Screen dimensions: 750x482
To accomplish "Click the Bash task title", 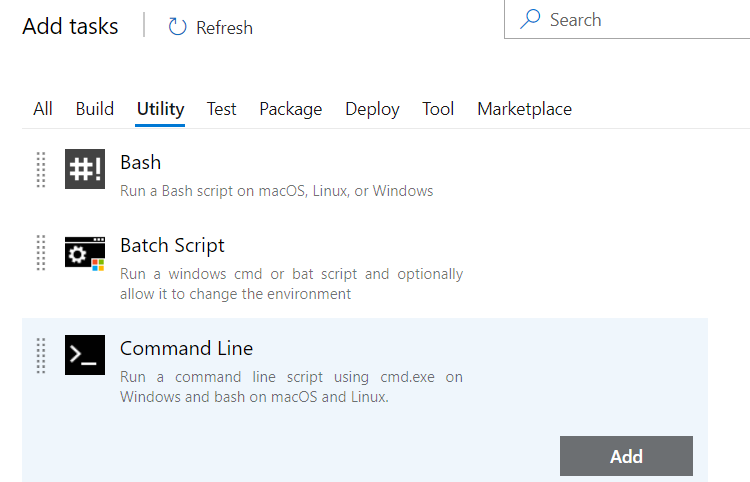I will tap(140, 163).
